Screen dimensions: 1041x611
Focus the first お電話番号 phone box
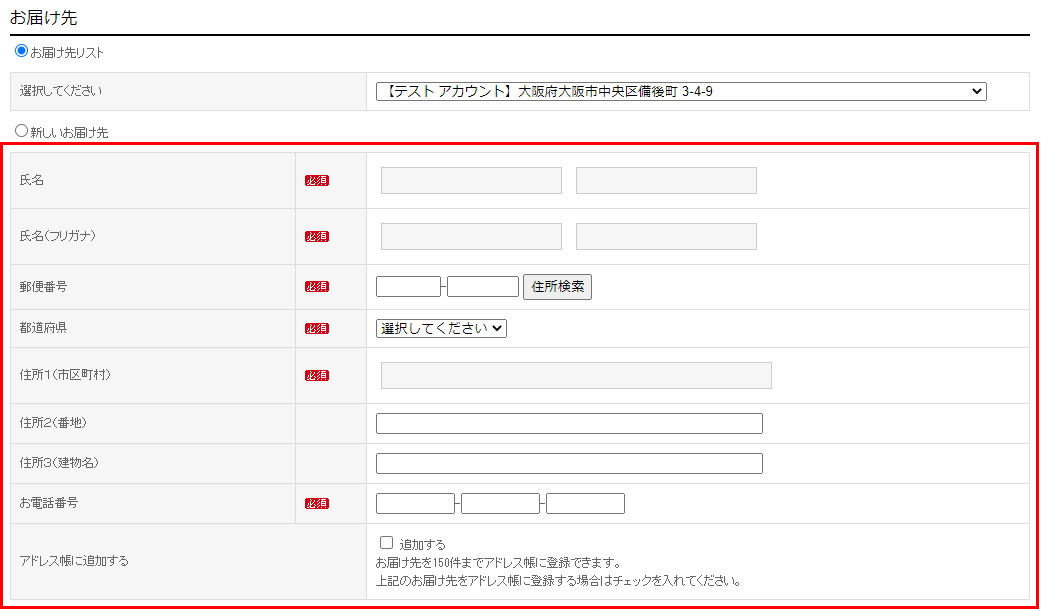[x=415, y=504]
